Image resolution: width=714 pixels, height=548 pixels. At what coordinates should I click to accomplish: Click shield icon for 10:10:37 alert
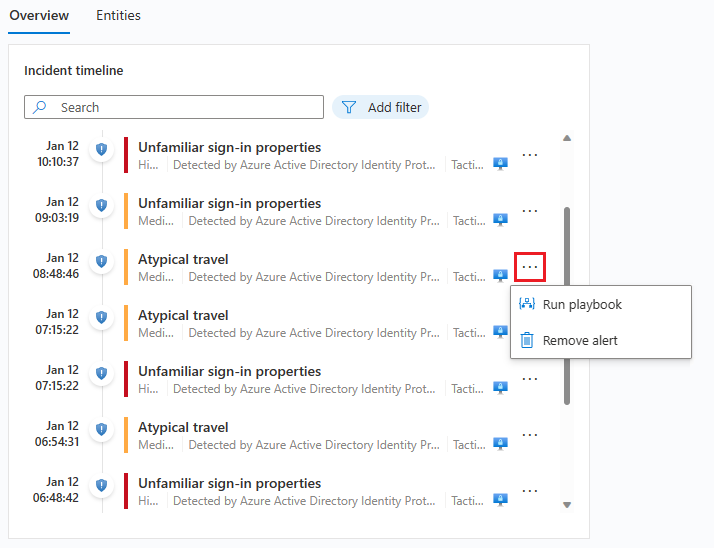(x=101, y=149)
